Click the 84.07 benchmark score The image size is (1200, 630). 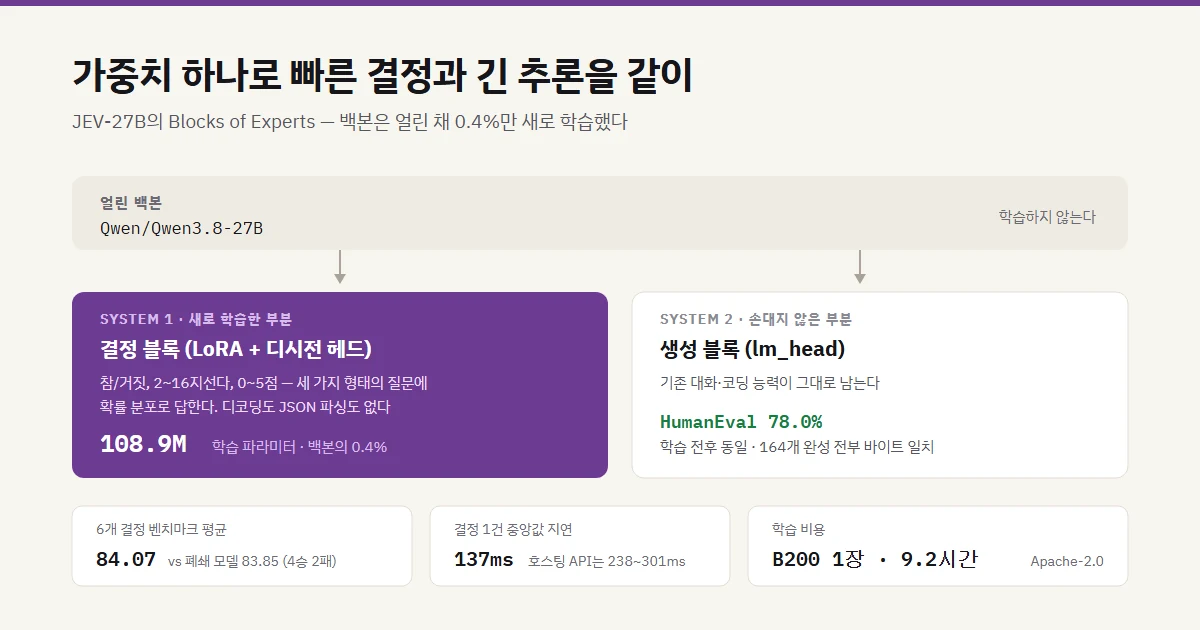(126, 559)
